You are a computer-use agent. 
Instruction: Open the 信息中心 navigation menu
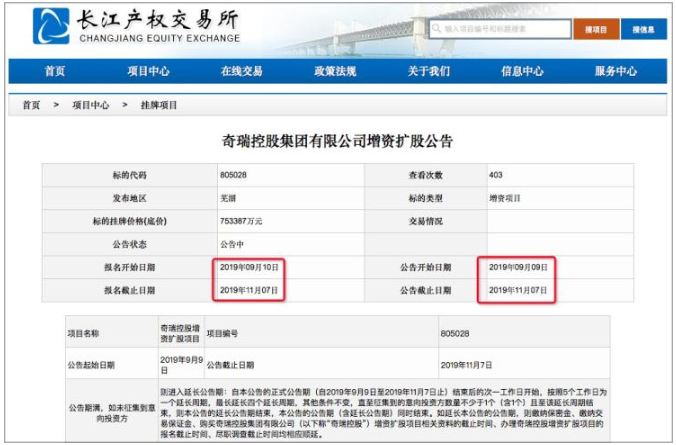pos(522,71)
